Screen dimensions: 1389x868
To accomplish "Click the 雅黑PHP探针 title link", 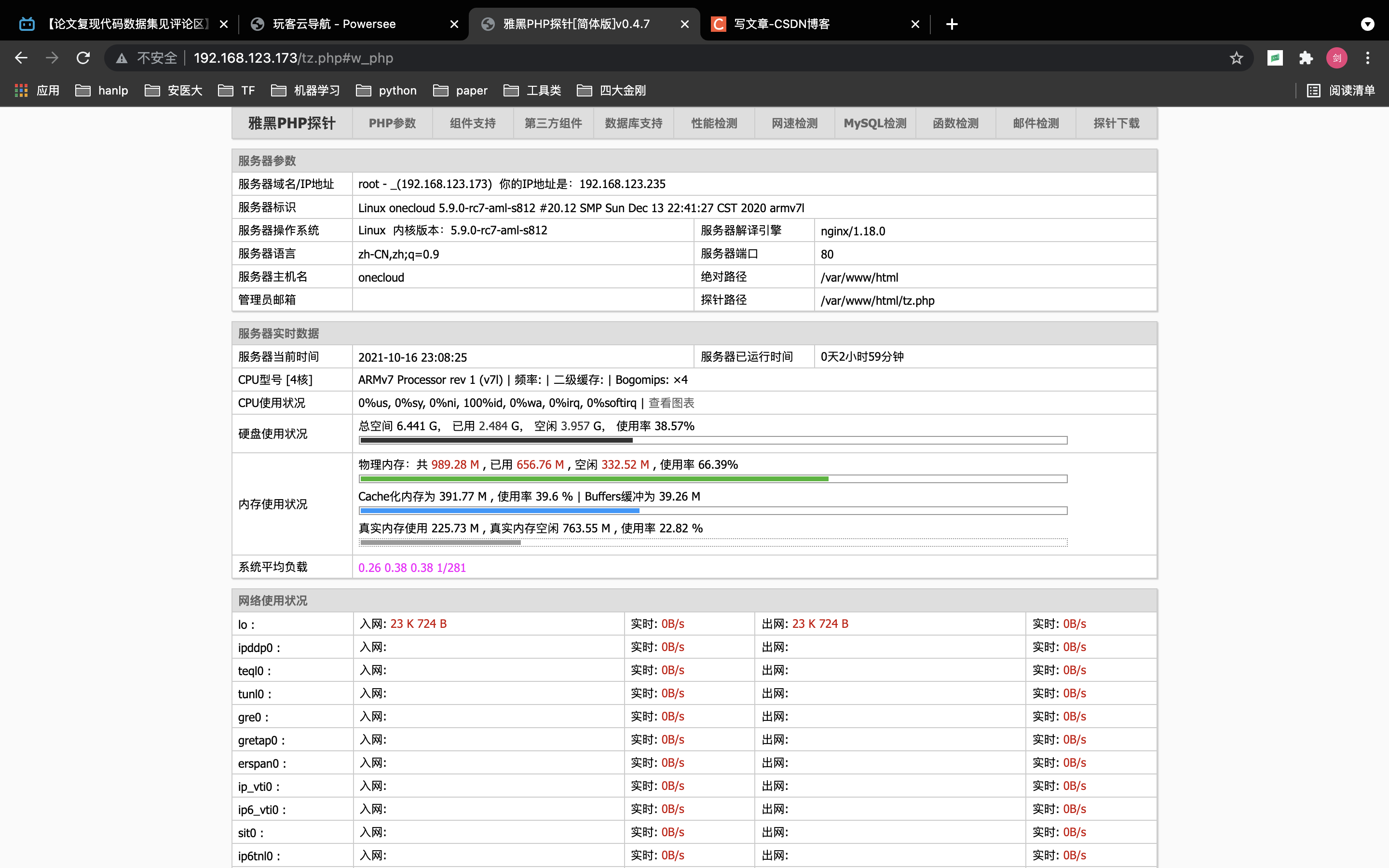I will point(292,123).
